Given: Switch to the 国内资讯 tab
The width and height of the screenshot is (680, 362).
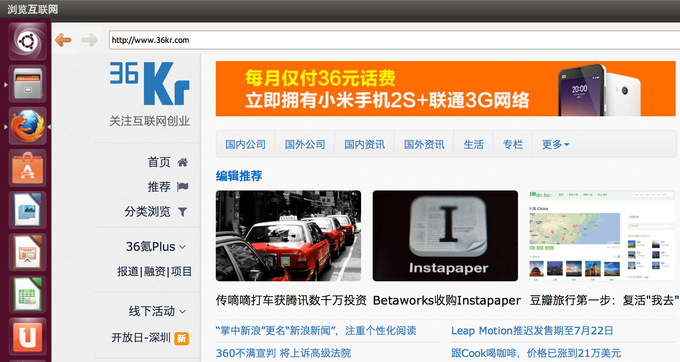Looking at the screenshot, I should tap(364, 144).
